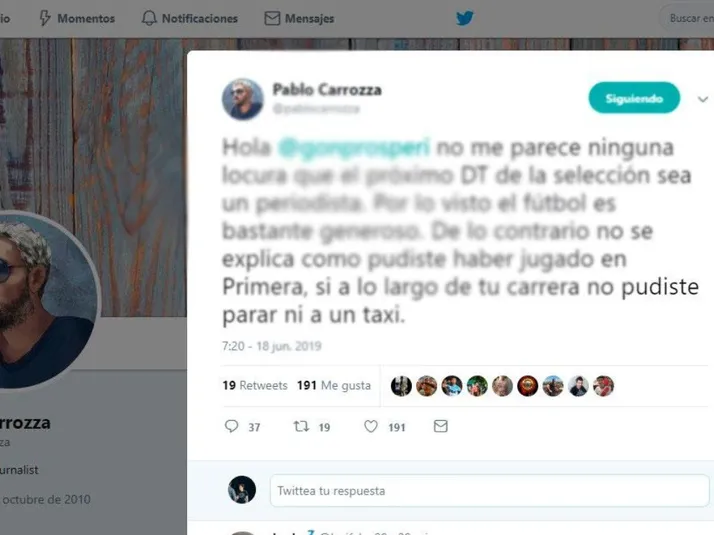Click the last liker's avatar thumbnail
Viewport: 714px width, 535px height.
coord(603,386)
